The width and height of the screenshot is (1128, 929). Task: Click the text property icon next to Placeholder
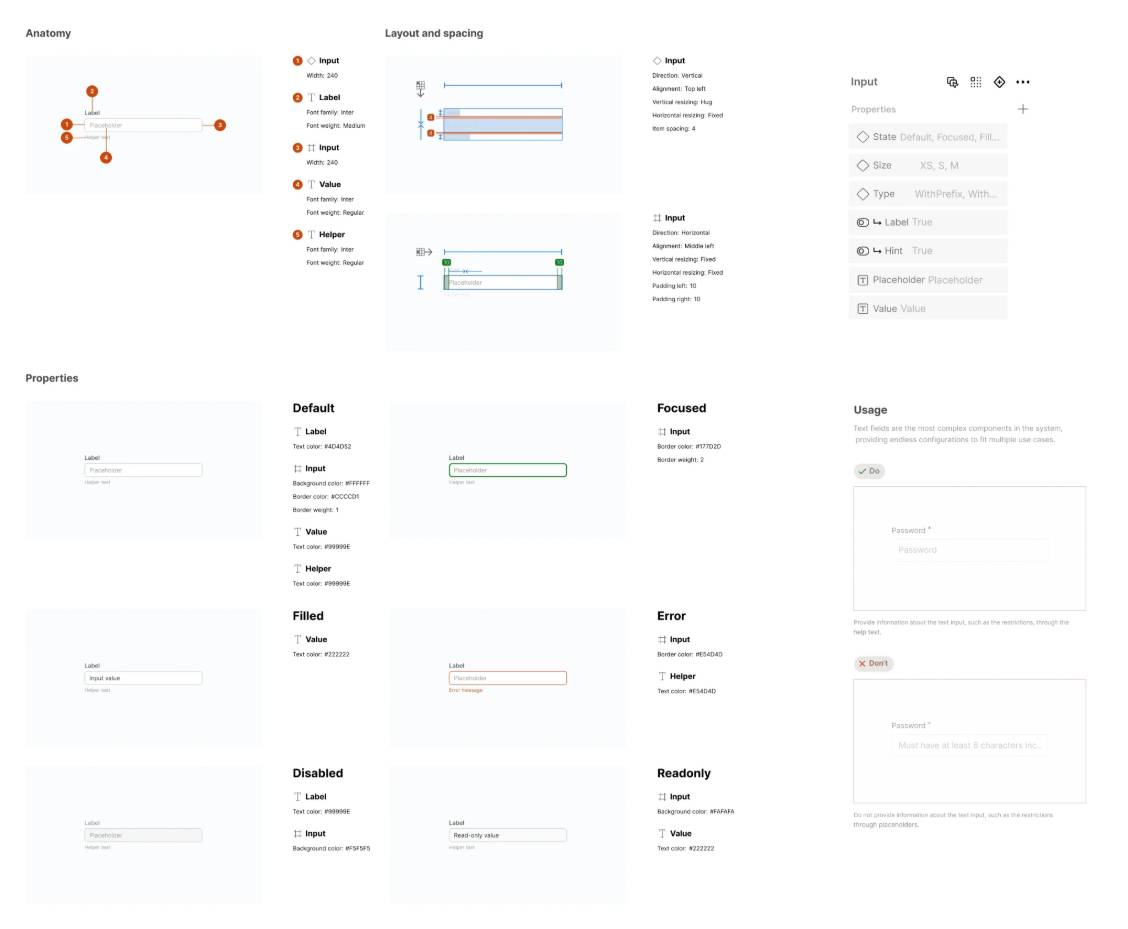point(863,280)
